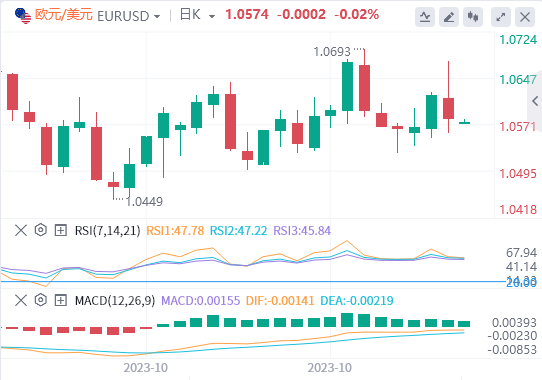542x380 pixels.
Task: Click the tallest green MACD histogram bar
Action: (x=347, y=320)
